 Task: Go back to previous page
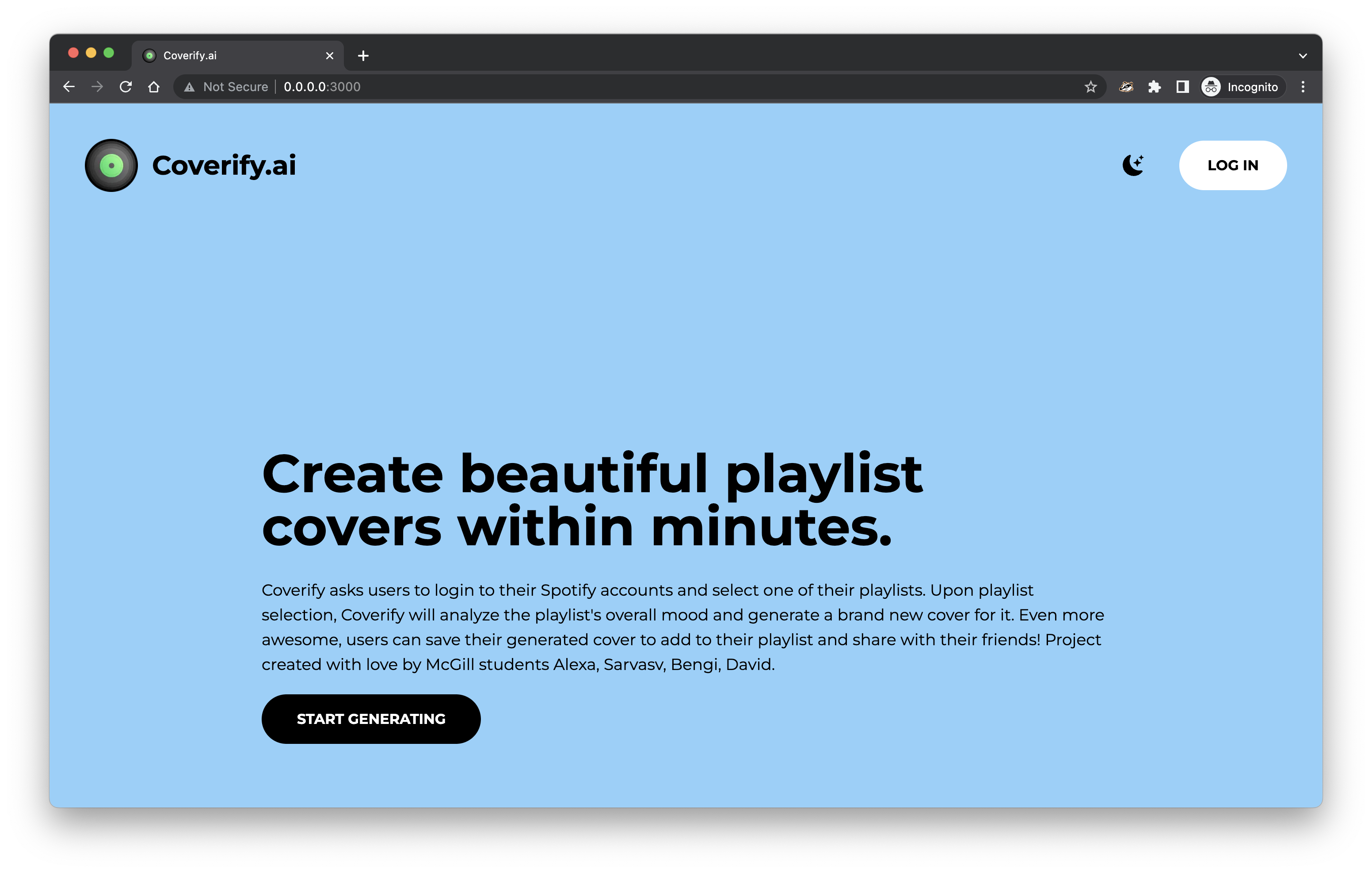(69, 87)
